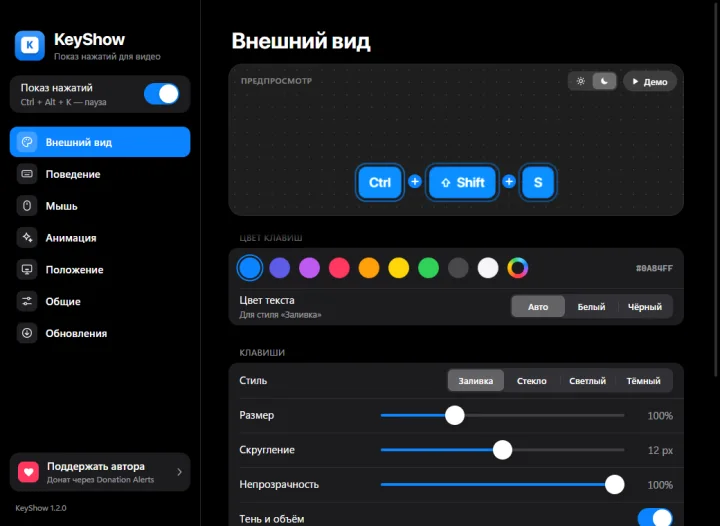Click the ПРЕДПРОСМОТР label
This screenshot has width=720, height=526.
tap(276, 81)
